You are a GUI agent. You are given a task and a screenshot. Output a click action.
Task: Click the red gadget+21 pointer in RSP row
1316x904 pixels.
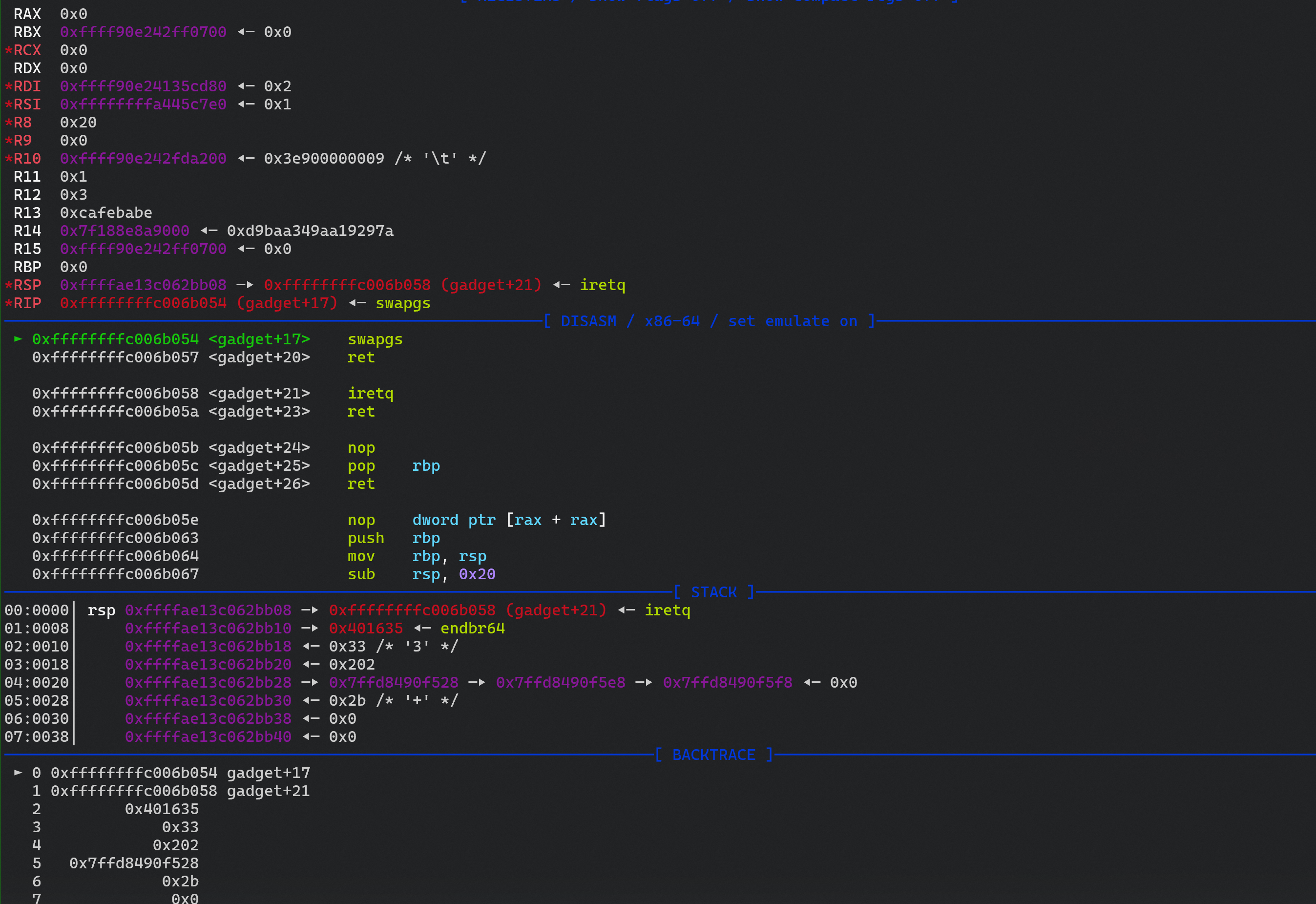[x=403, y=286]
